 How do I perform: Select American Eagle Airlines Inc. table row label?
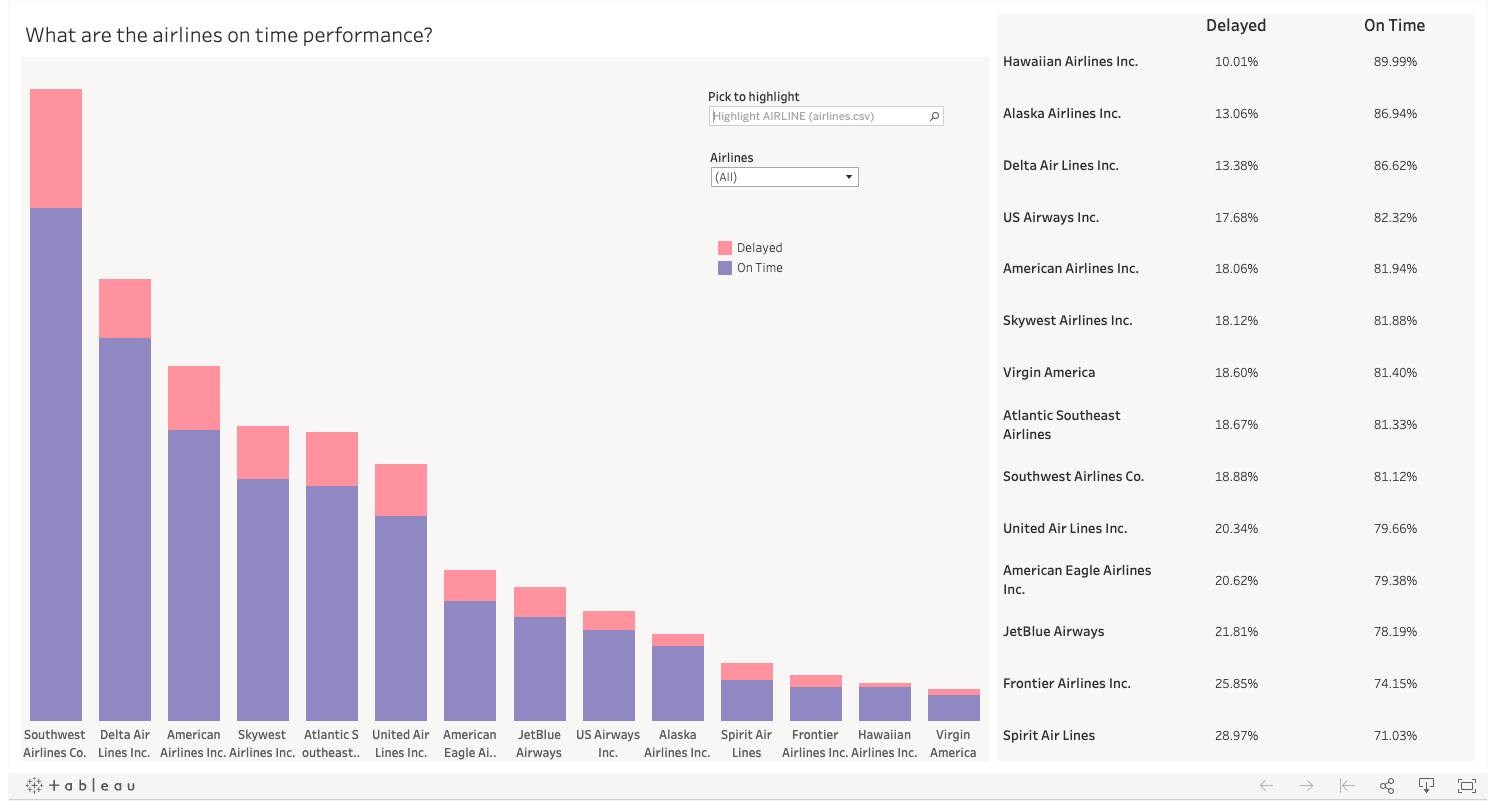click(x=1077, y=580)
